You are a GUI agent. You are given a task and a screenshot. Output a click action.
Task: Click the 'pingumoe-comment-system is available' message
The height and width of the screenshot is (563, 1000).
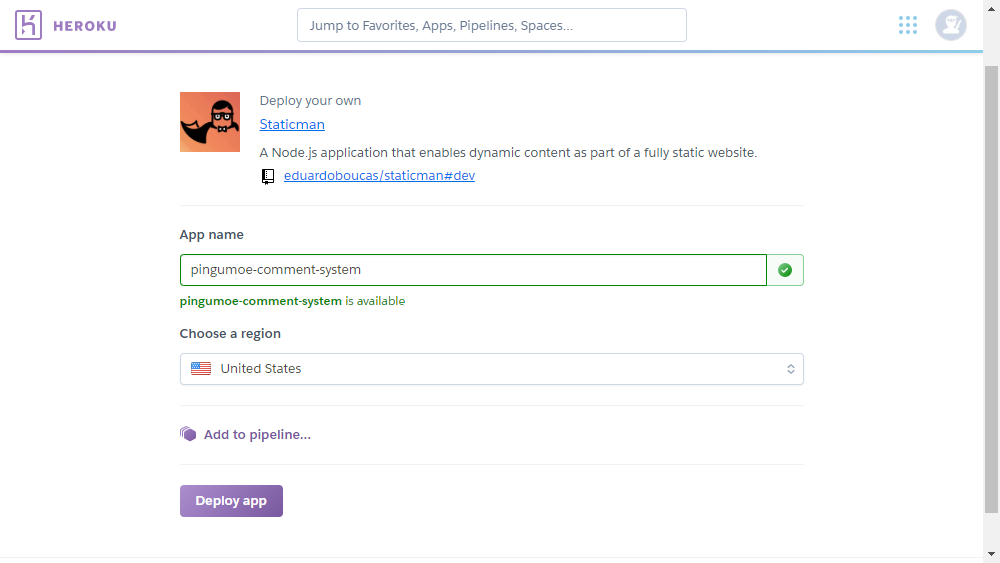(292, 301)
